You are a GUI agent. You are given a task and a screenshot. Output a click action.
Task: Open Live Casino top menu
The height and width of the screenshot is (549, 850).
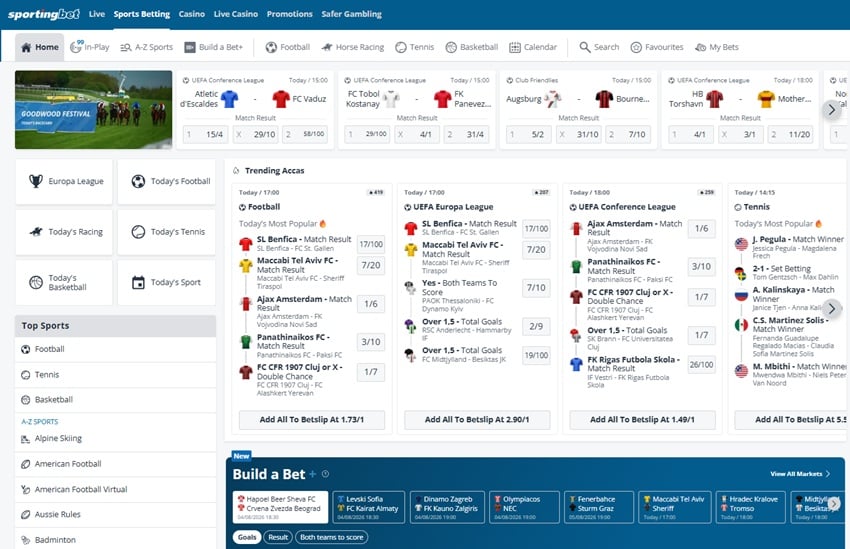pyautogui.click(x=236, y=14)
